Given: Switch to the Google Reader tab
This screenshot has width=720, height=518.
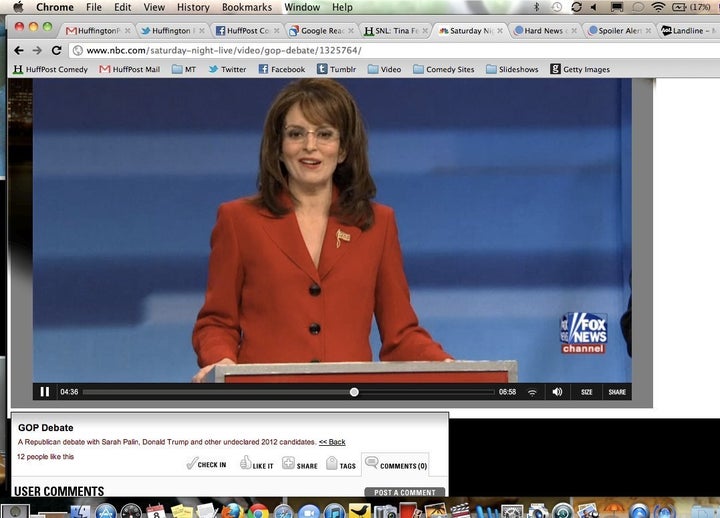Looking at the screenshot, I should 321,31.
